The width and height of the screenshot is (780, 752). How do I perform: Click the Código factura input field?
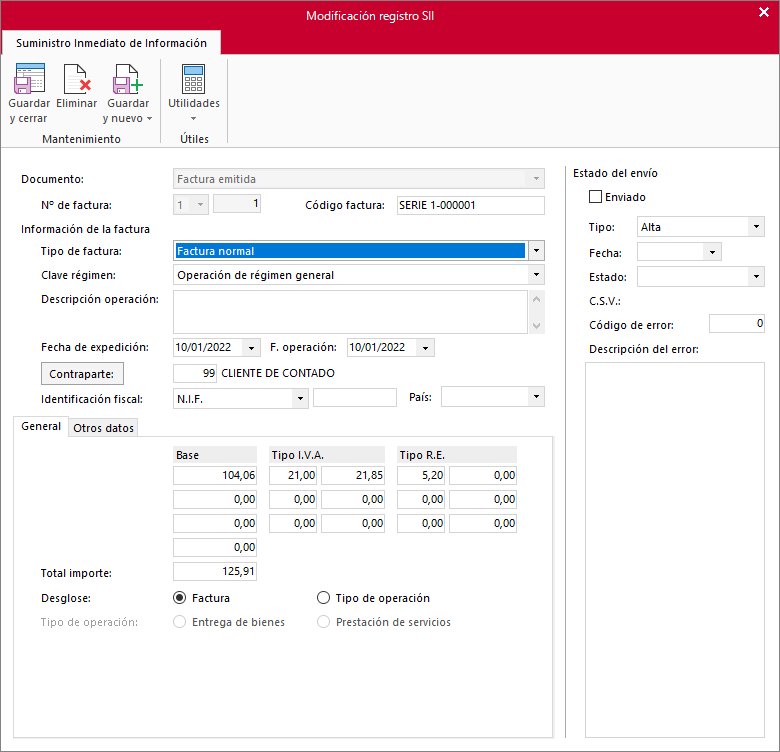(x=471, y=205)
